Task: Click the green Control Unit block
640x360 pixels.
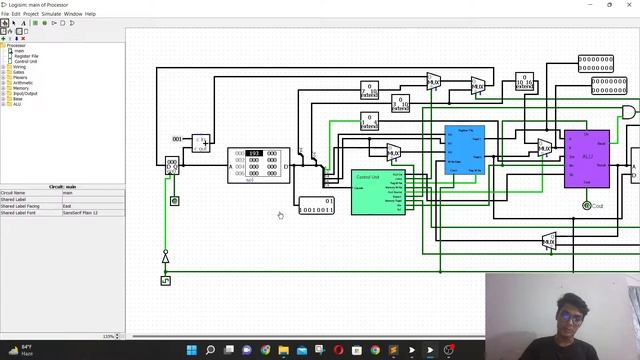Action: 378,192
